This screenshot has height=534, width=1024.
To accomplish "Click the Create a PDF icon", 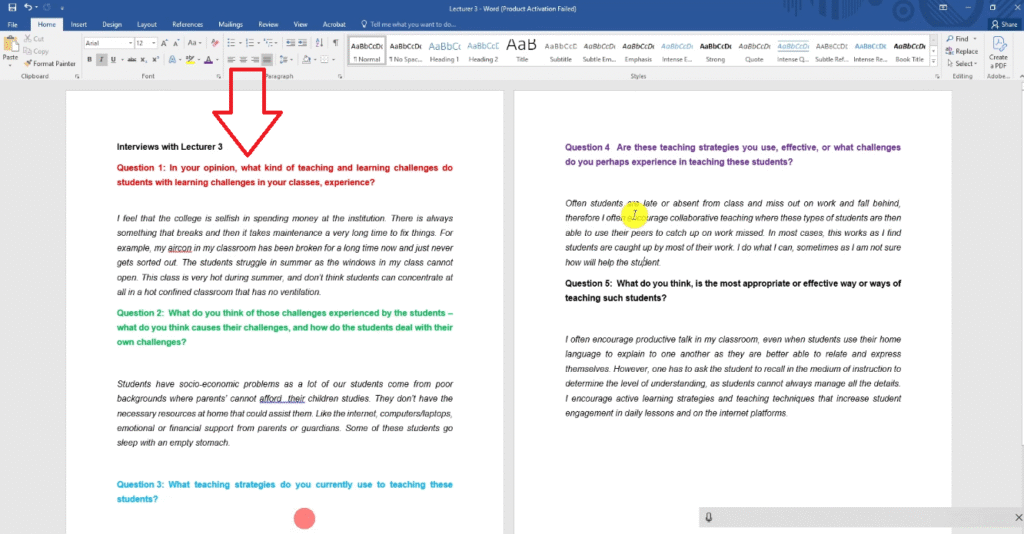I will click(997, 51).
